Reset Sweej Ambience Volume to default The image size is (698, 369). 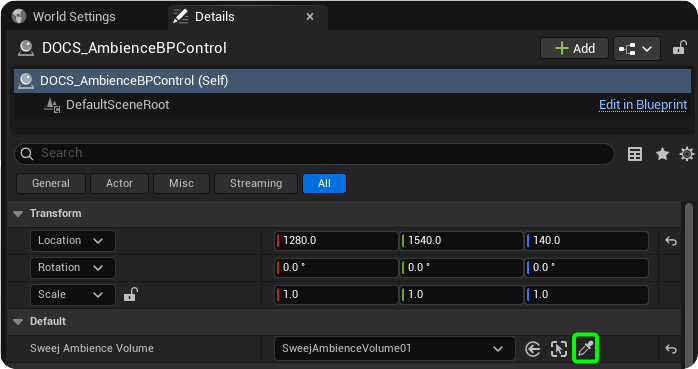tap(671, 349)
